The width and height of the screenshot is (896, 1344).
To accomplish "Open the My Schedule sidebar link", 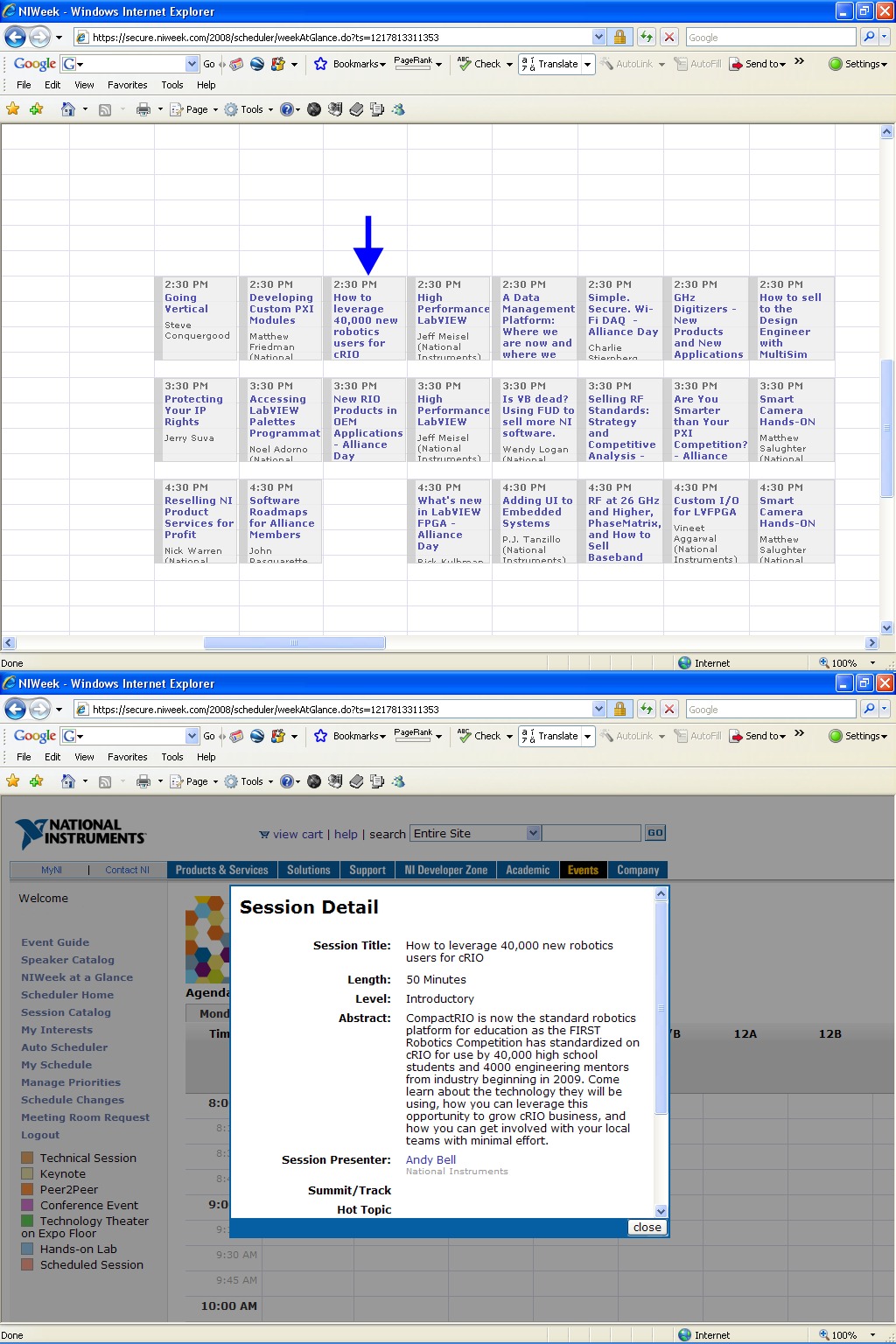I will tap(56, 1065).
